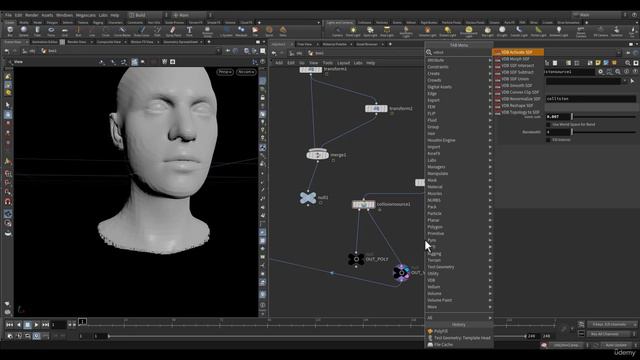Expand the Volume Paint submenu
This screenshot has height=360, width=640.
(459, 300)
